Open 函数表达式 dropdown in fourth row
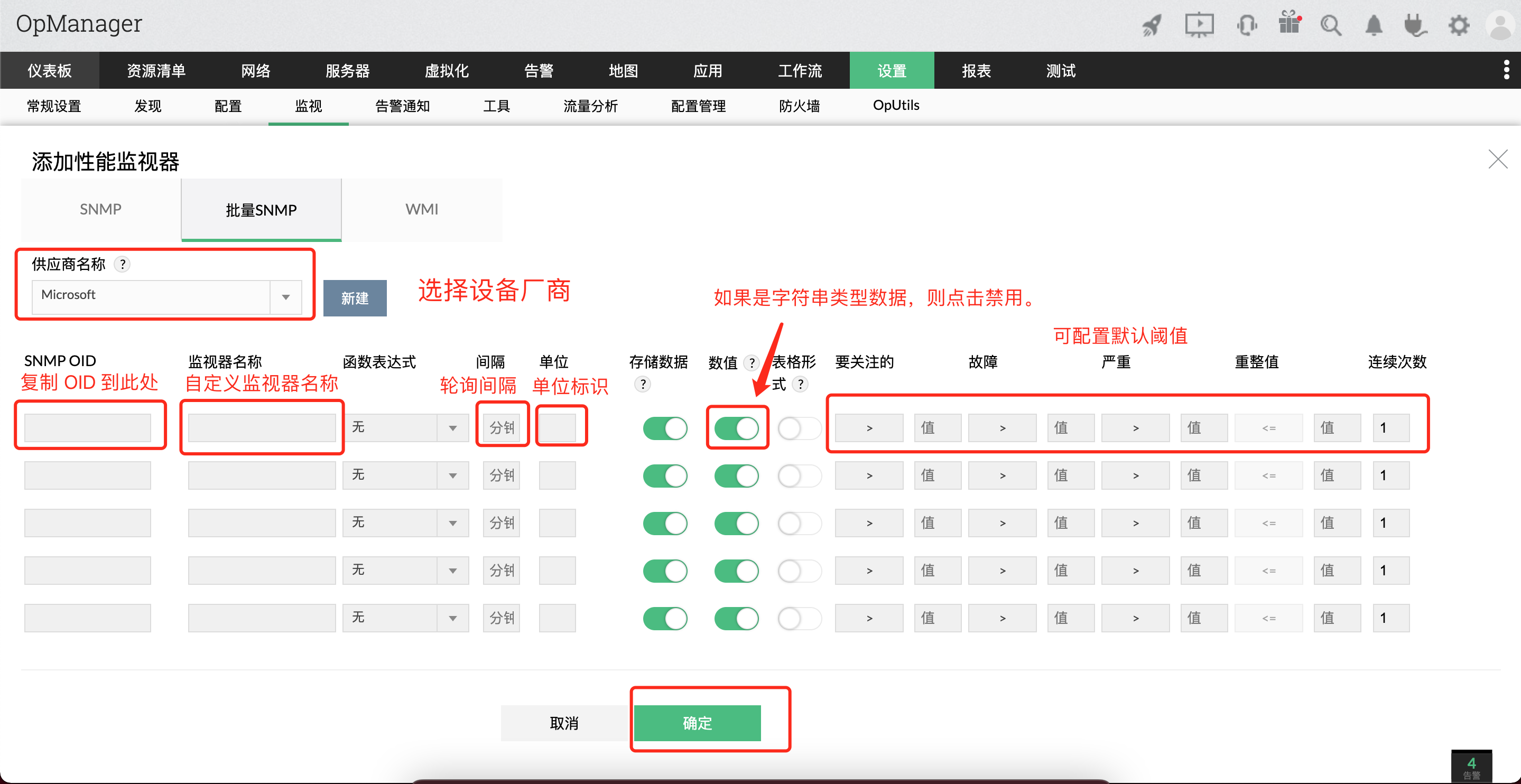This screenshot has height=784, width=1521. [x=406, y=570]
